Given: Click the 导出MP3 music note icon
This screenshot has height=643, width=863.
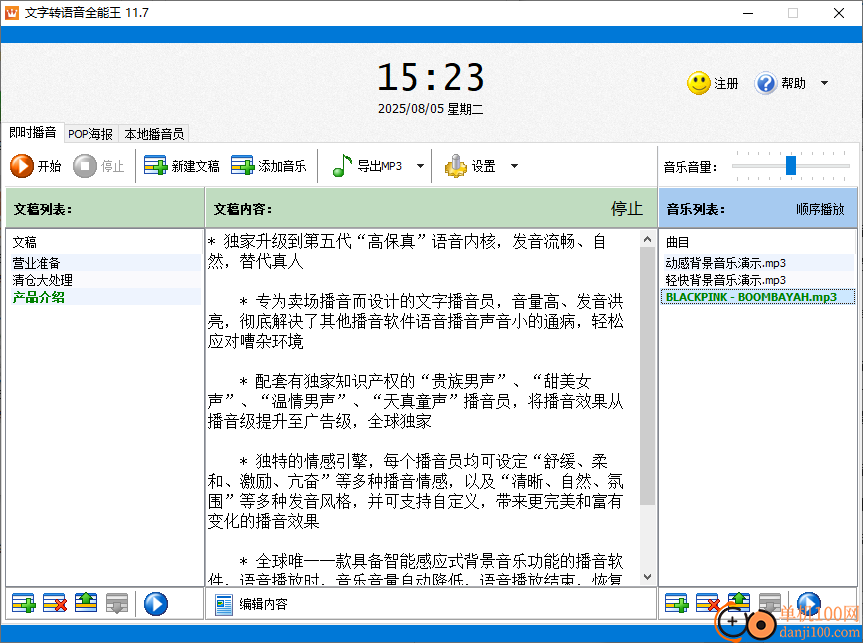Looking at the screenshot, I should click(x=343, y=166).
